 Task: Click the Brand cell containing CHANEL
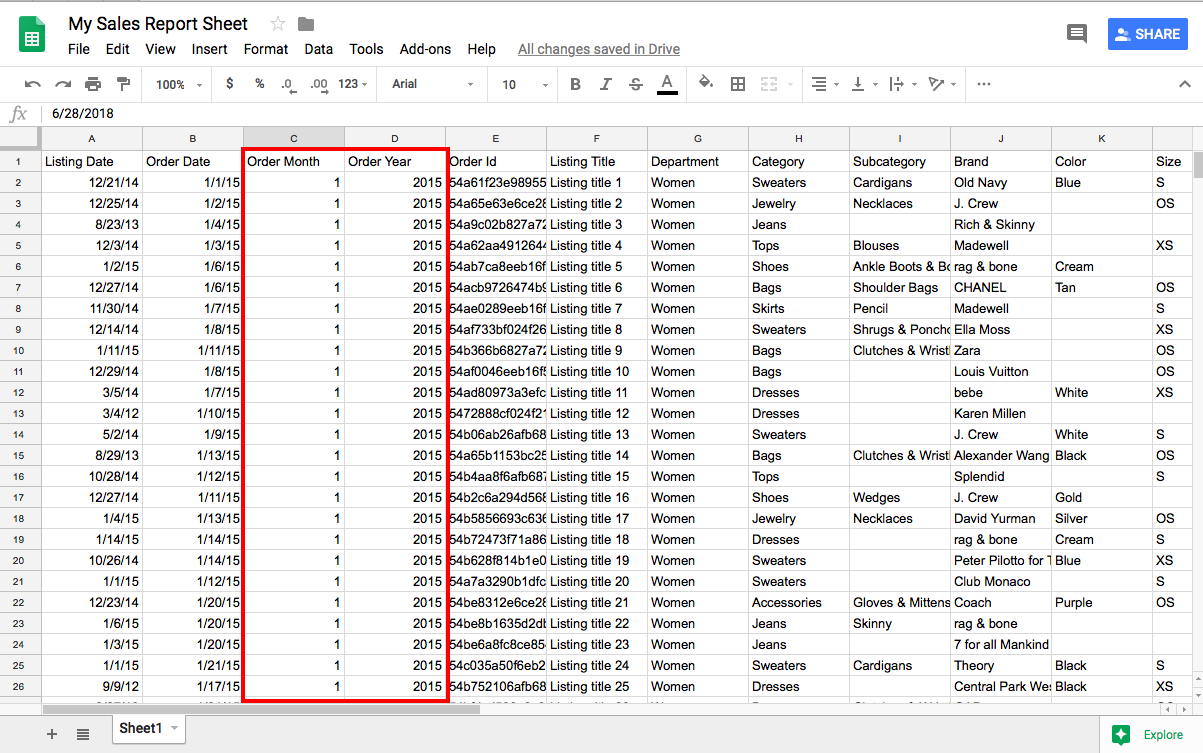click(1001, 287)
